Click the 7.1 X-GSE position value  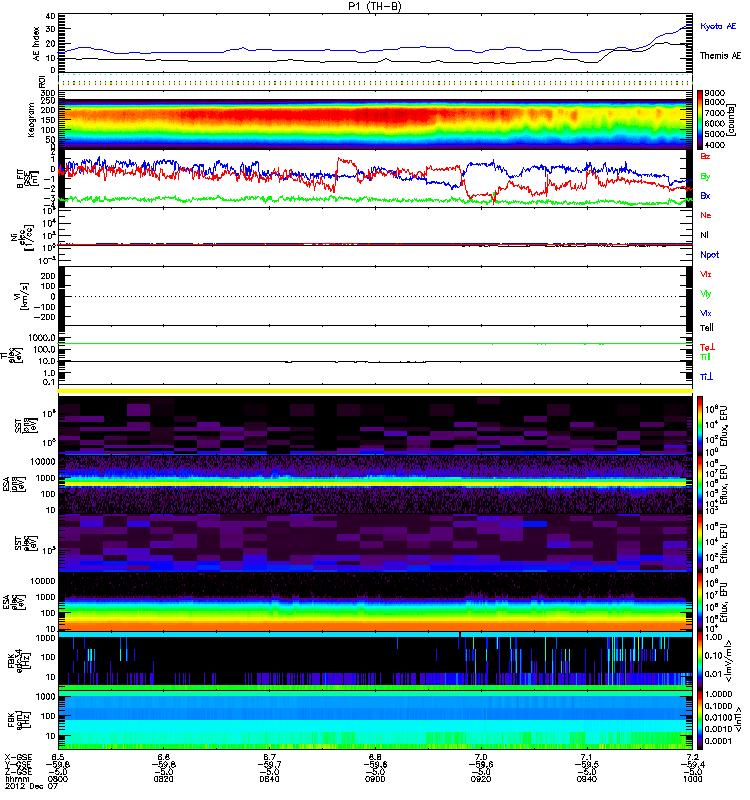[586, 757]
